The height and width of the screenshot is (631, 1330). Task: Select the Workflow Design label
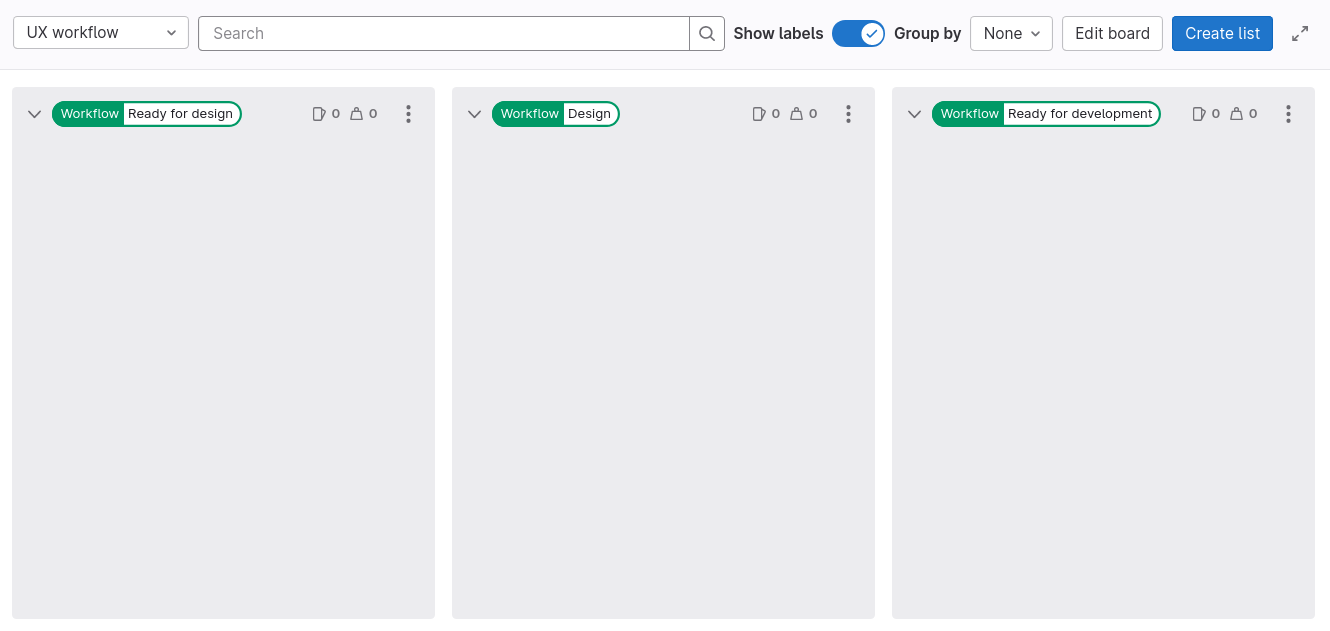tap(556, 113)
